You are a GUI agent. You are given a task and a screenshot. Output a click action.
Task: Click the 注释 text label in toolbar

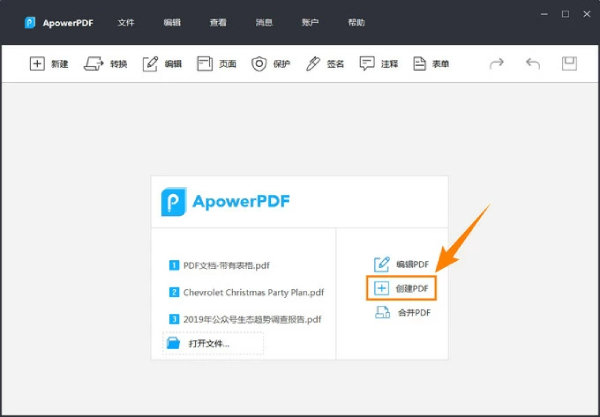tap(390, 64)
